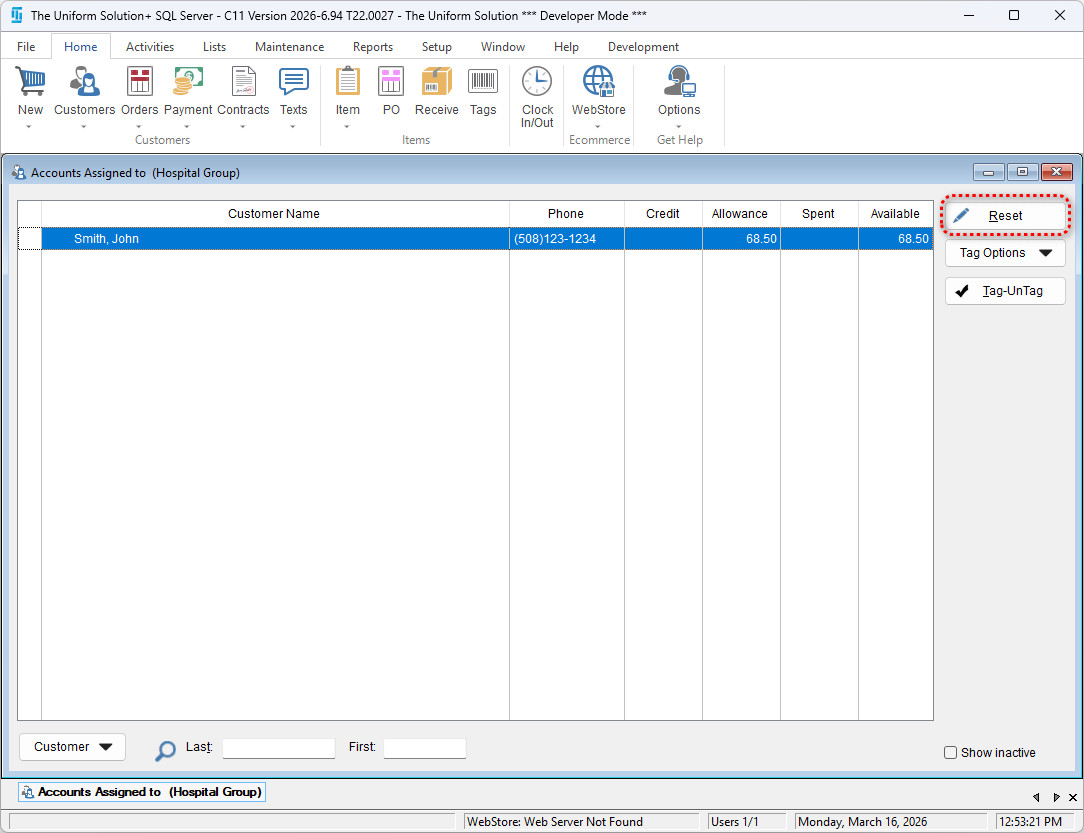Open Texts message icon
This screenshot has height=833, width=1084.
[293, 82]
